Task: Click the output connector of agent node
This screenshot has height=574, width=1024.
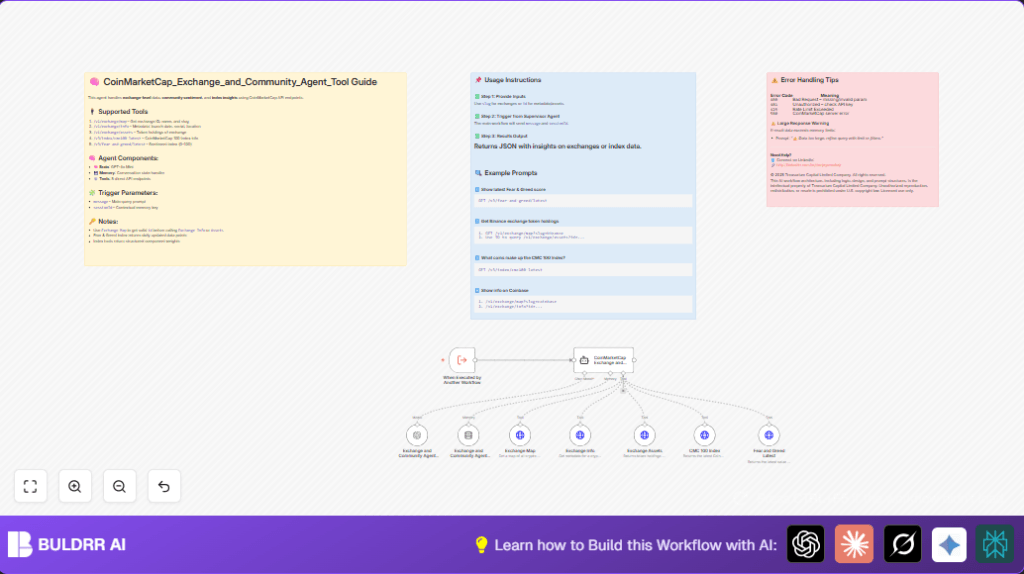Action: click(634, 360)
